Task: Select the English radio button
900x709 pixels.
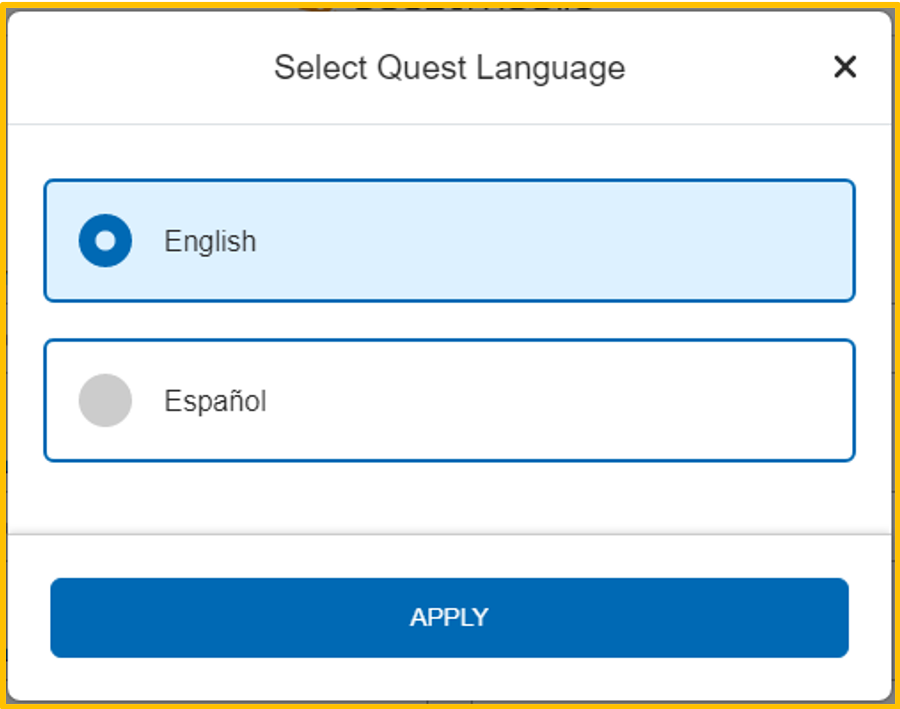Action: 105,241
